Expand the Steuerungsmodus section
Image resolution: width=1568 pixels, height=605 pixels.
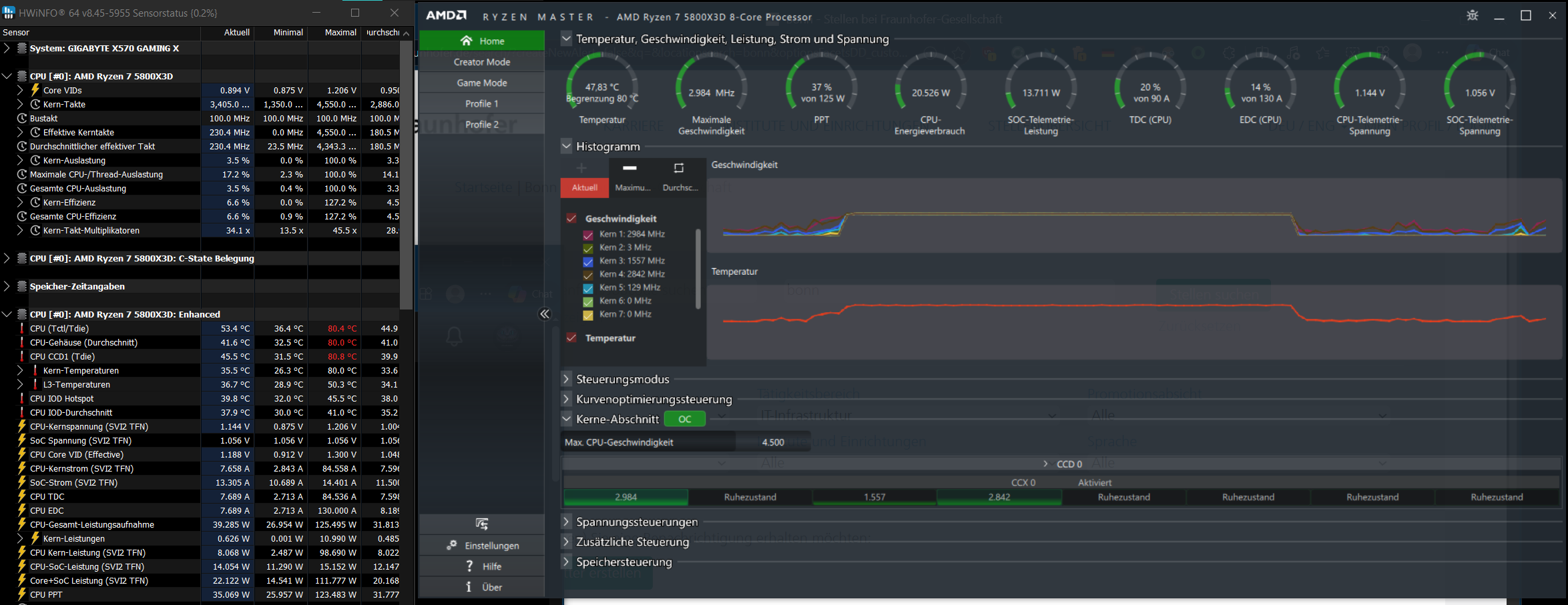point(566,379)
